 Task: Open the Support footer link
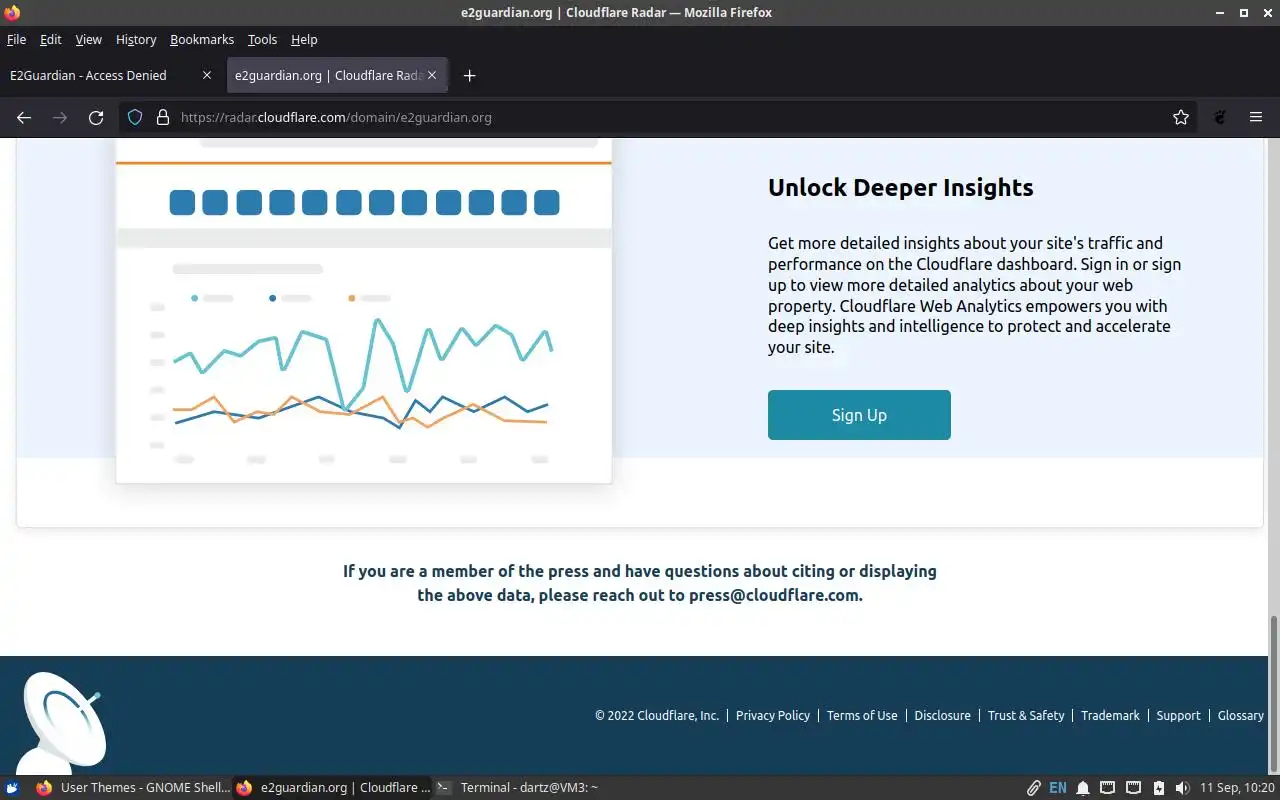point(1178,716)
